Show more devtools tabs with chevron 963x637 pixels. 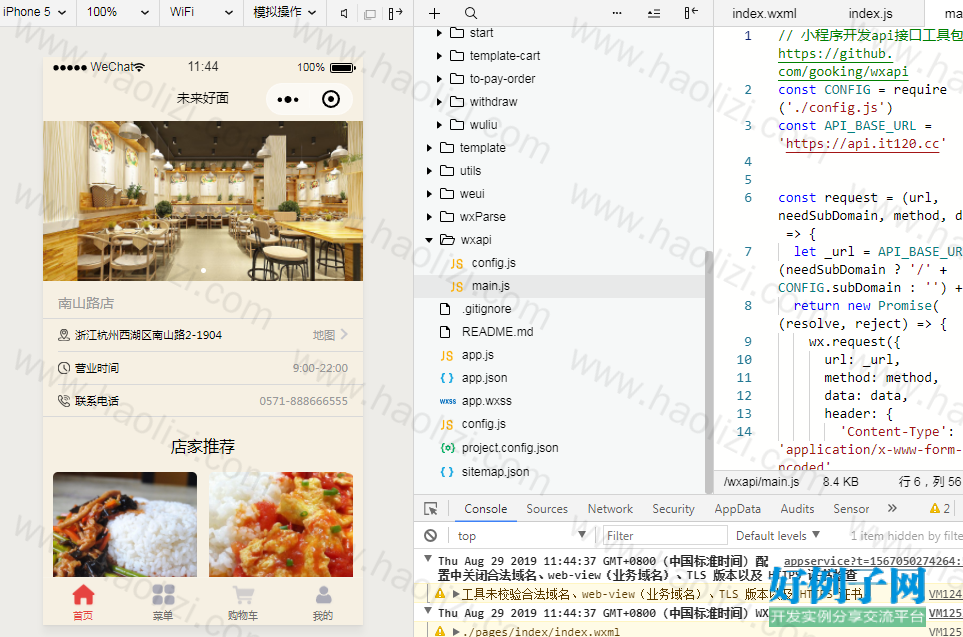tap(892, 508)
